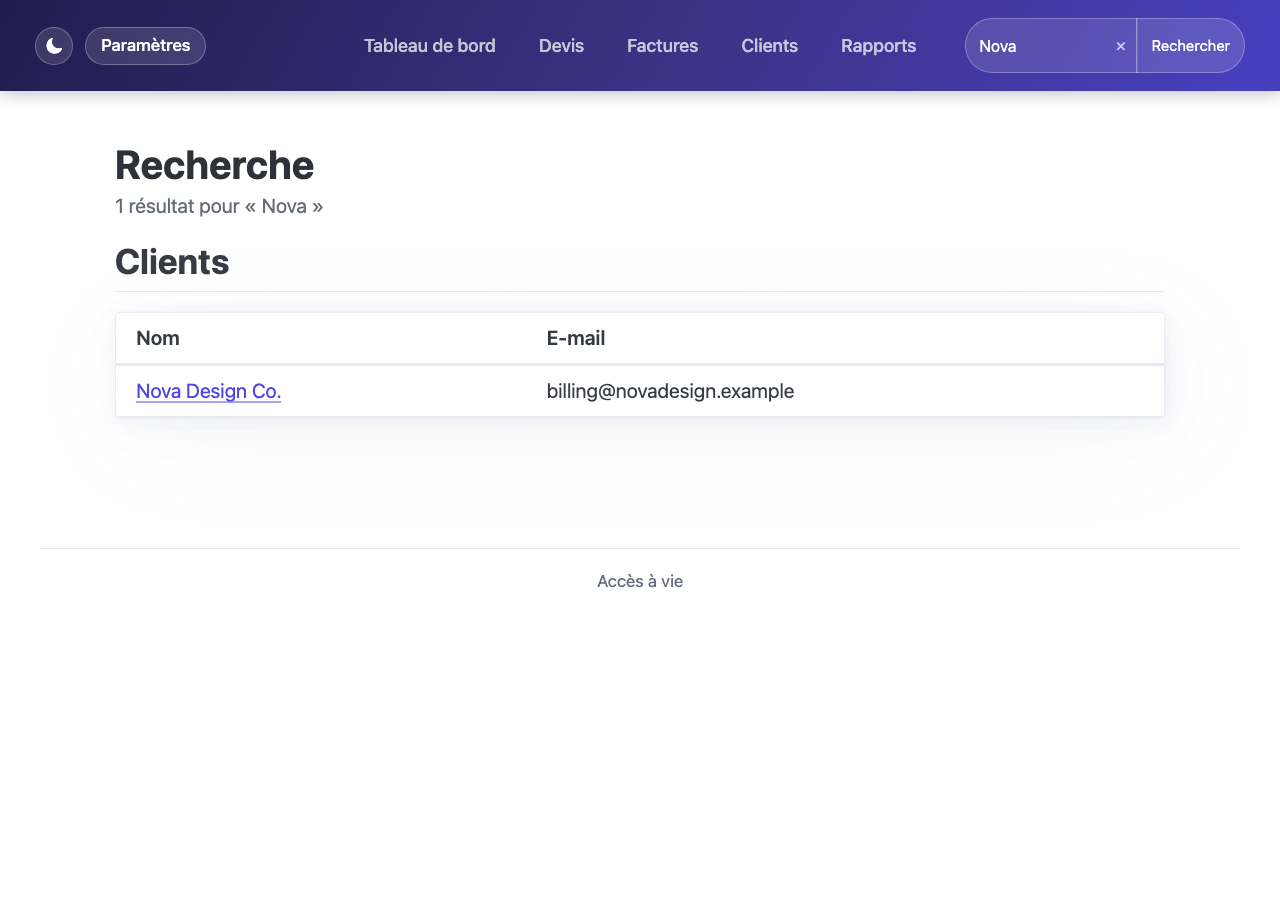Screen dimensions: 1280x900
Task: Open the Paramètres settings
Action: 145,46
